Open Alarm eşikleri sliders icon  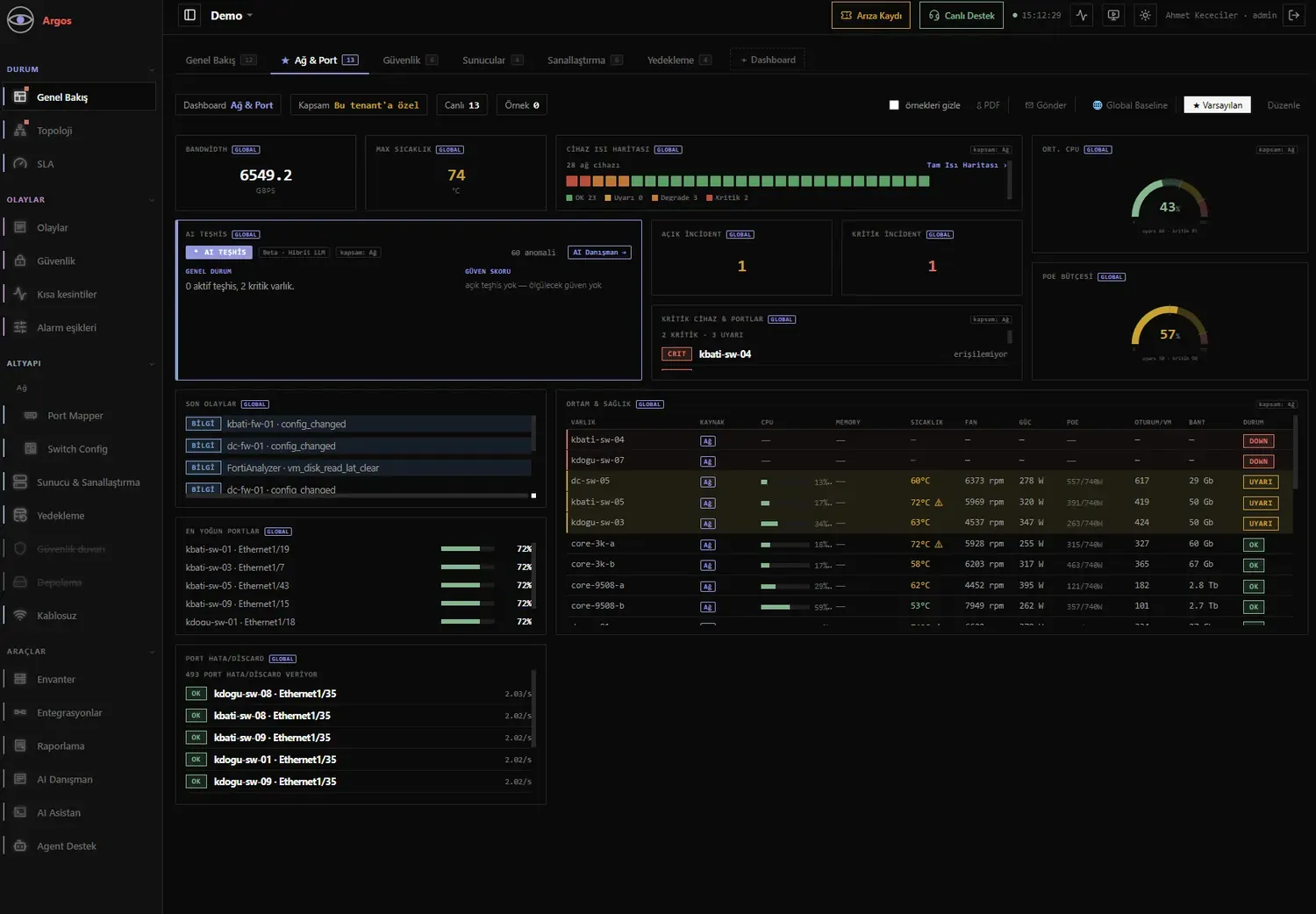tap(20, 327)
